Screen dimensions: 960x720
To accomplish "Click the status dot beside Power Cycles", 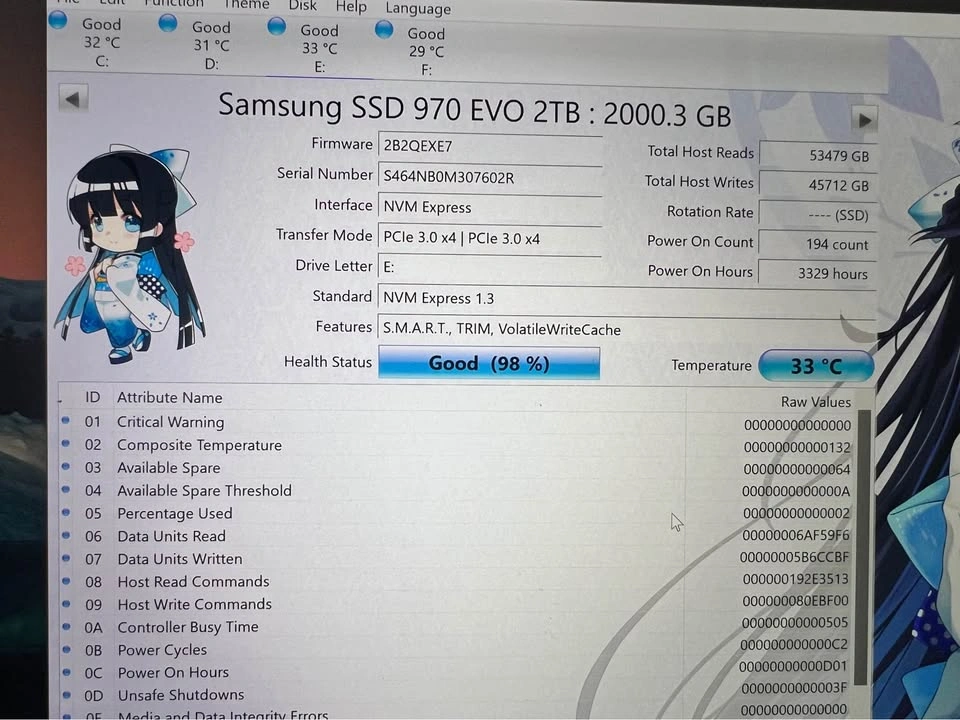I will click(66, 649).
